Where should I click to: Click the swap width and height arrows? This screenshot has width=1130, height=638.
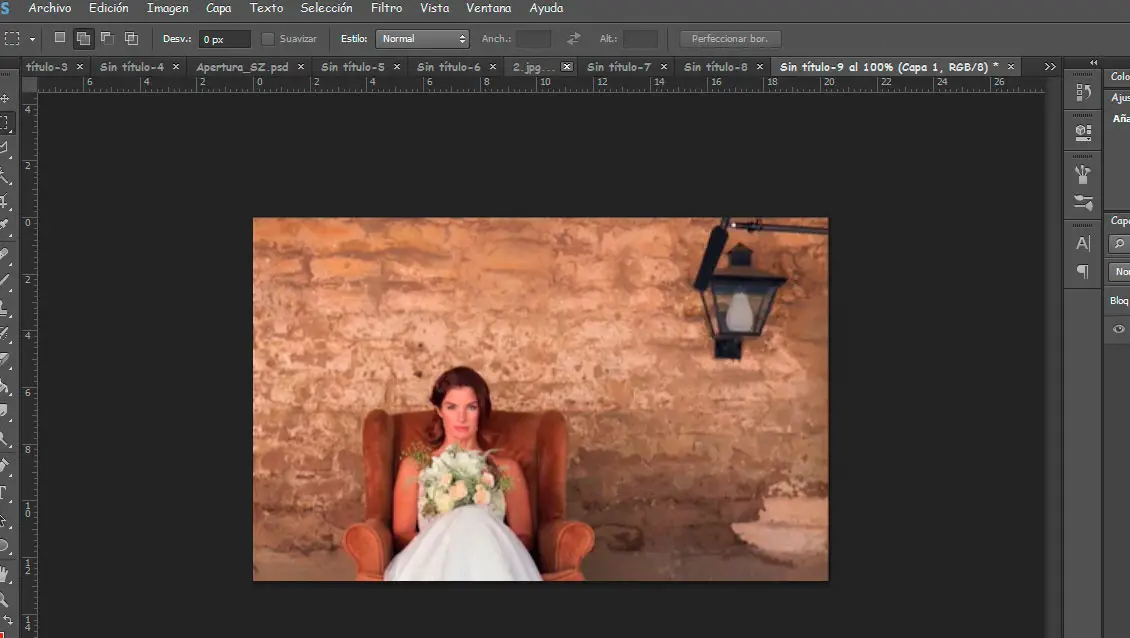pos(573,39)
